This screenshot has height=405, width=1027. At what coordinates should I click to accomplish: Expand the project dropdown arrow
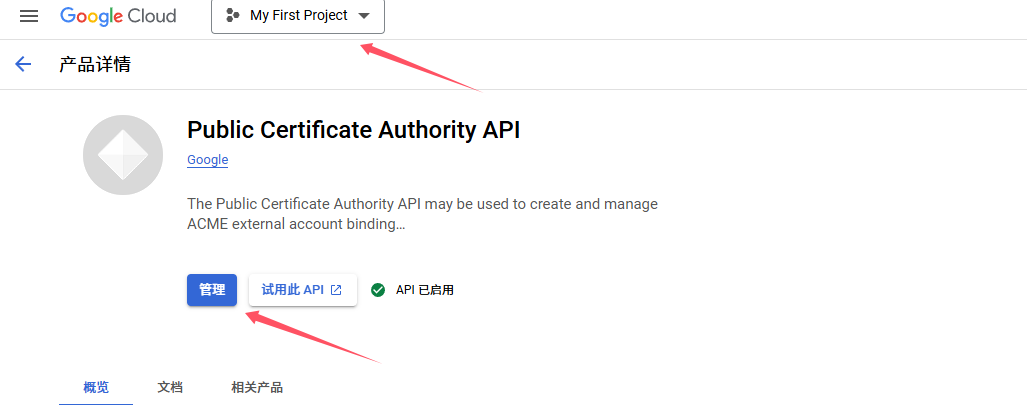pos(363,16)
